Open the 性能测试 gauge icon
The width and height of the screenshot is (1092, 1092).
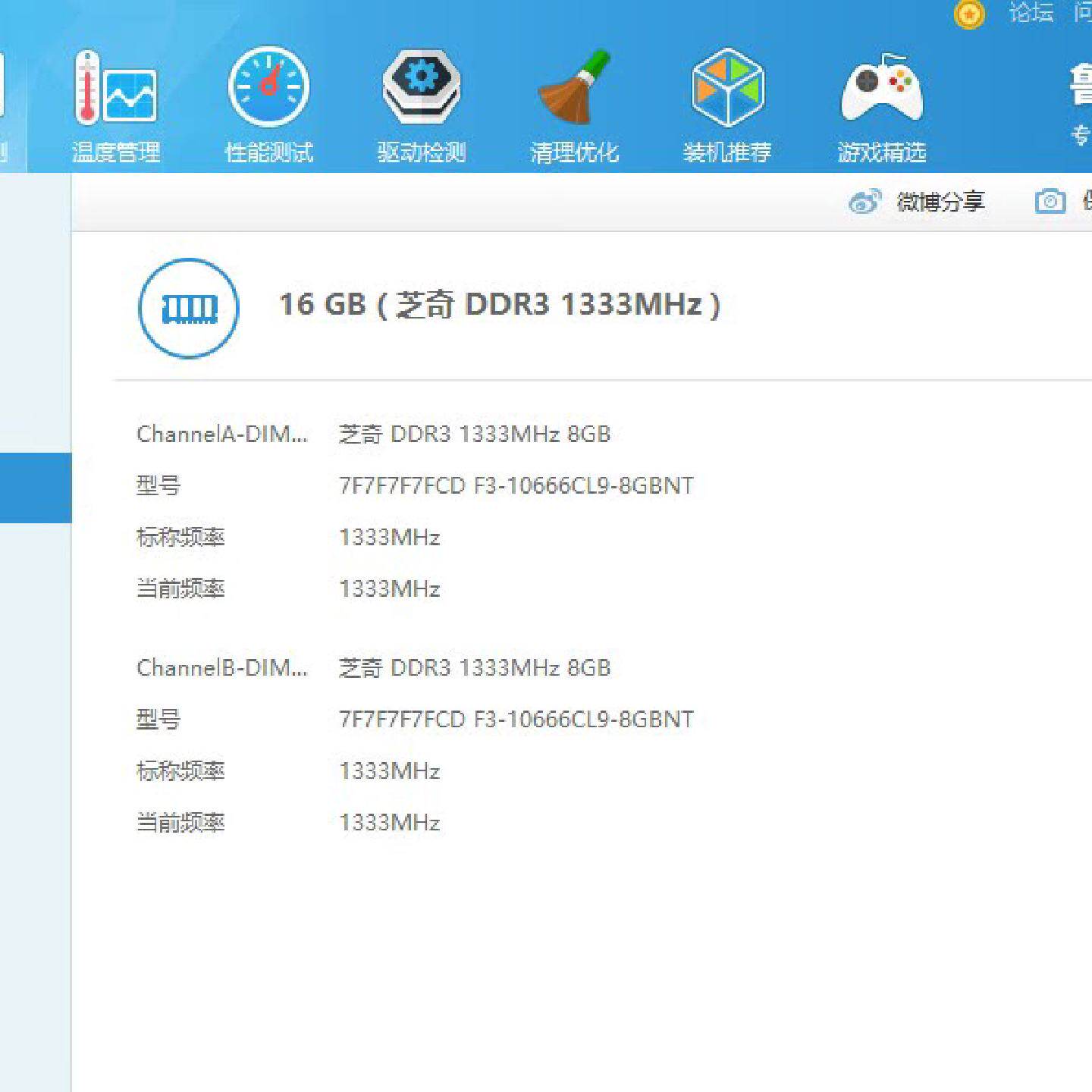coord(268,86)
